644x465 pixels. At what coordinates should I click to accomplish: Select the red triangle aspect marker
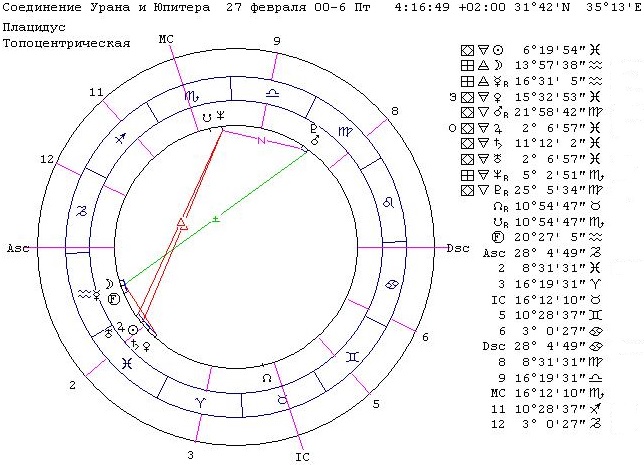pyautogui.click(x=181, y=223)
